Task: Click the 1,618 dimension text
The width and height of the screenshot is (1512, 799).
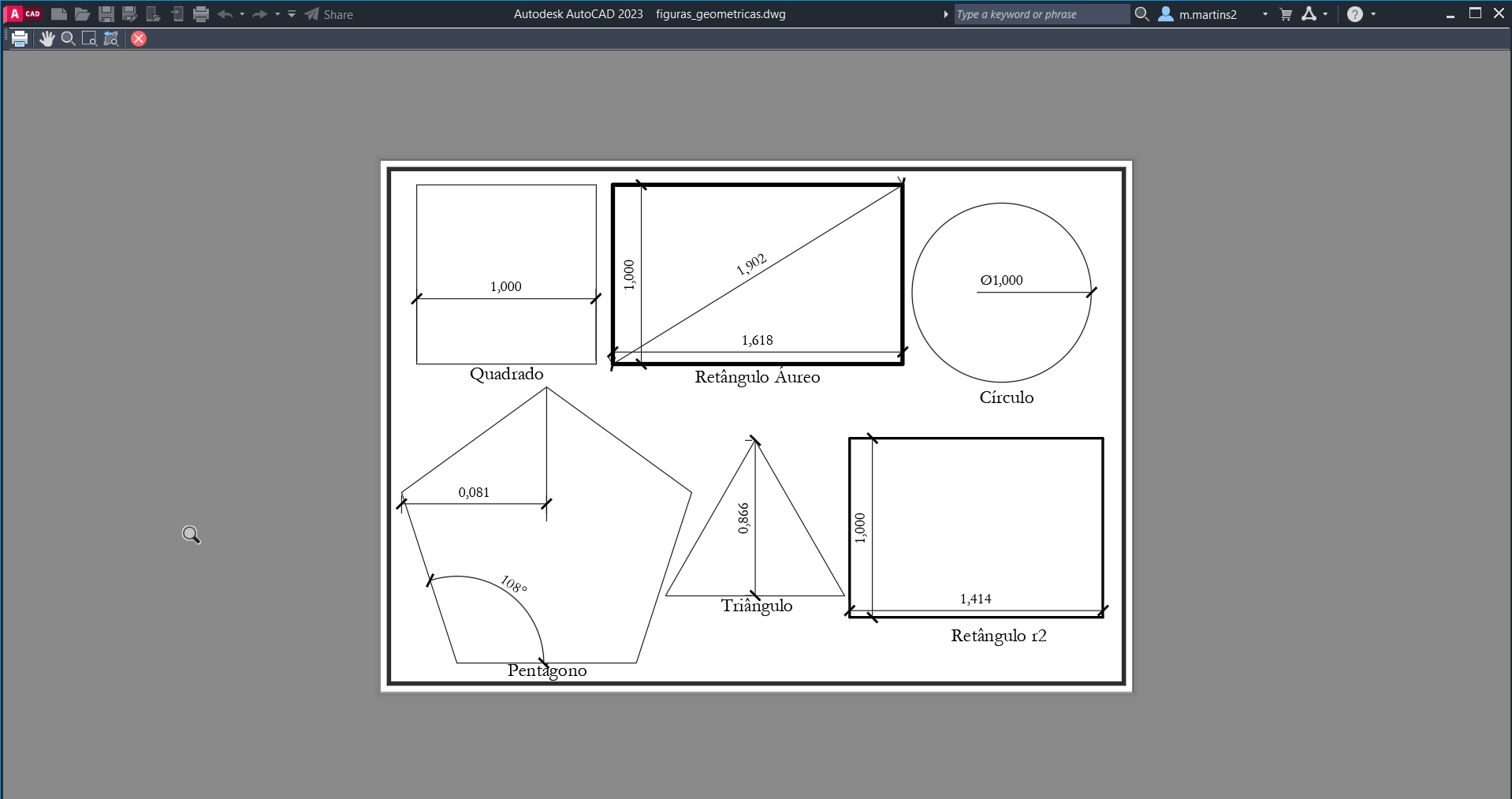Action: (x=758, y=341)
